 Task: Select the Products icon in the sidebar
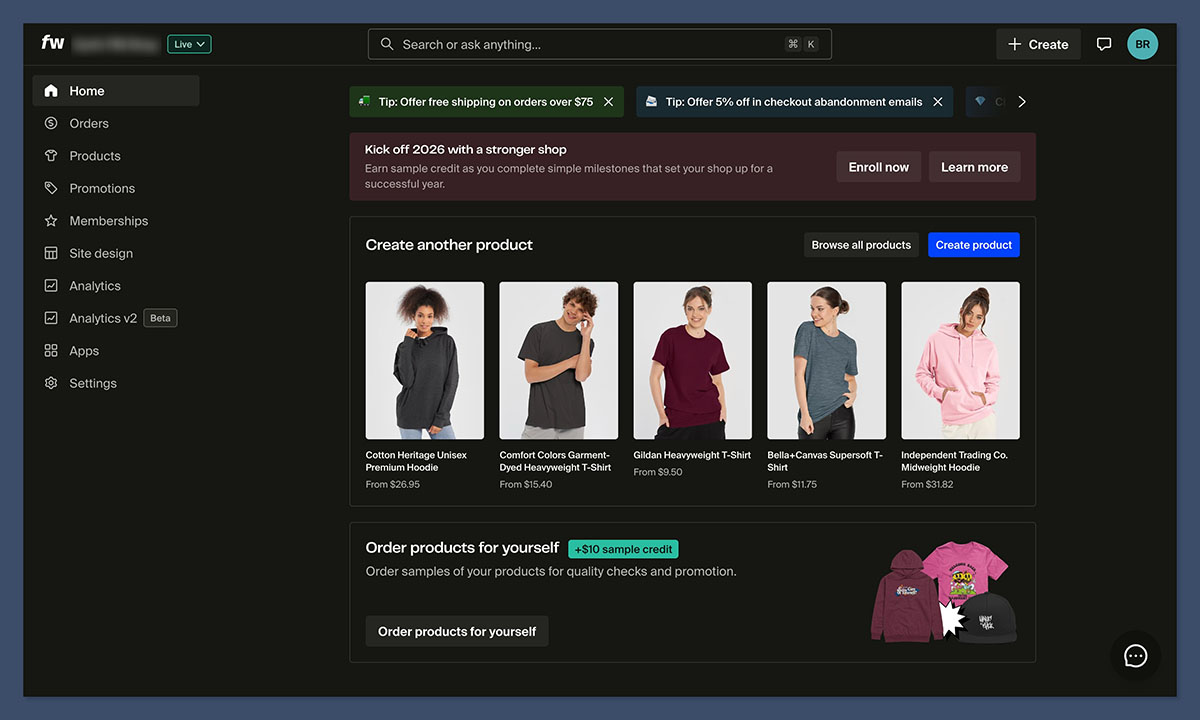(x=51, y=155)
